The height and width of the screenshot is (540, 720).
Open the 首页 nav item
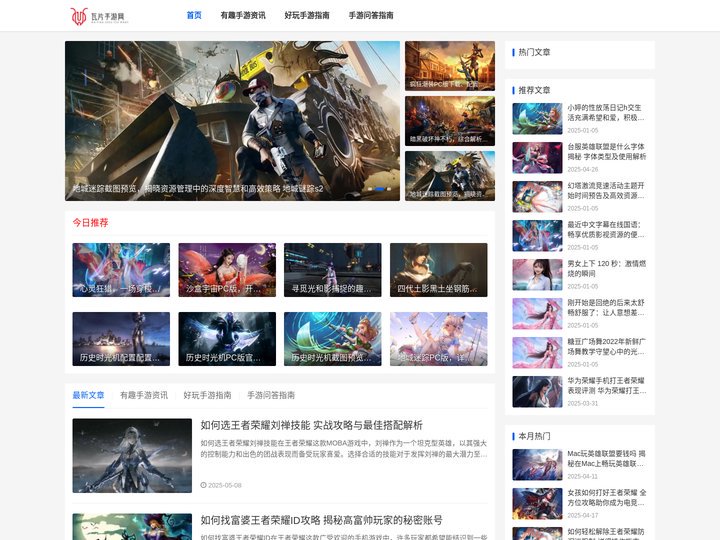pos(194,15)
